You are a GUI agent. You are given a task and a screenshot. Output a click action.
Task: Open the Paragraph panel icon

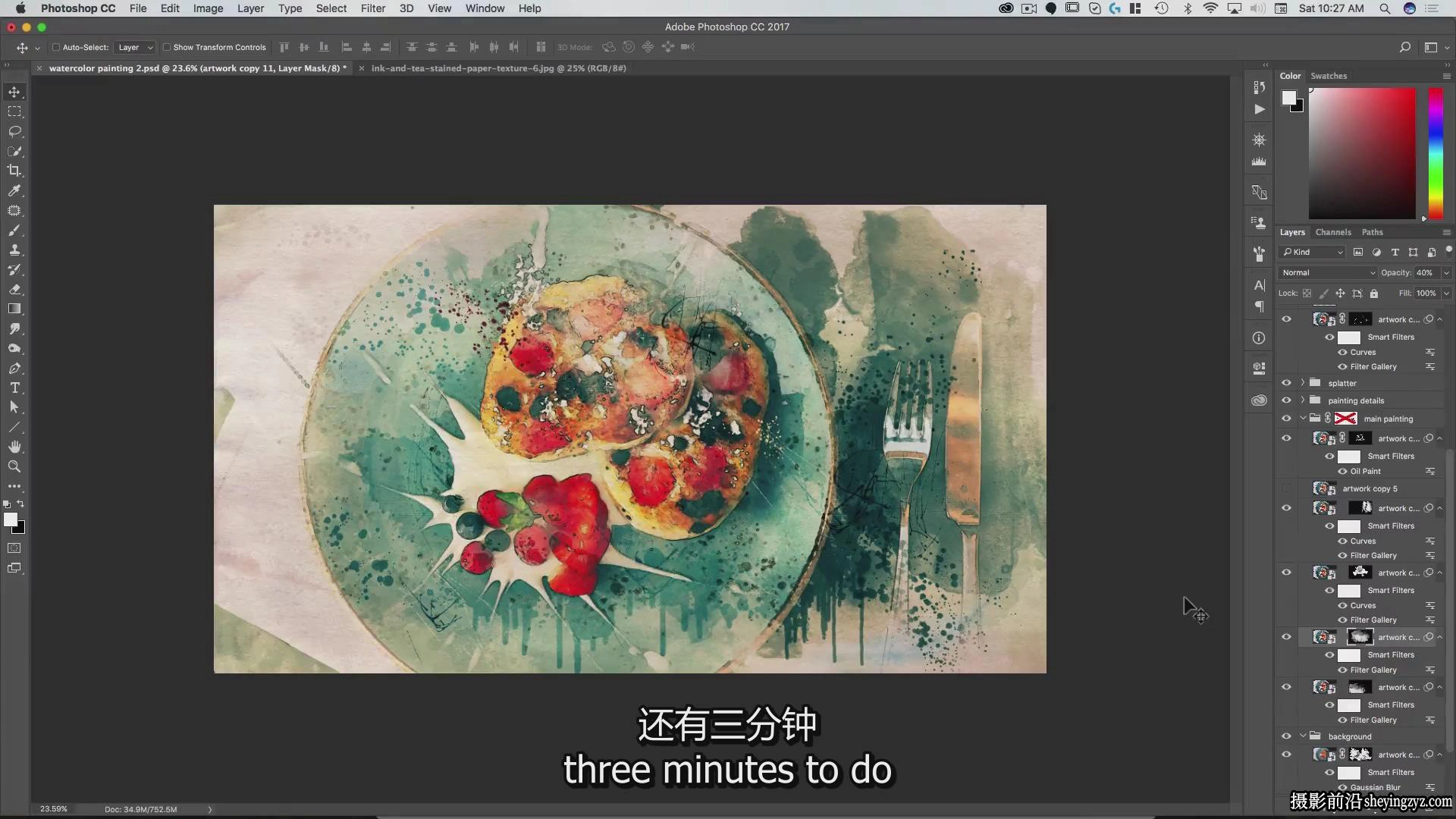click(1259, 306)
